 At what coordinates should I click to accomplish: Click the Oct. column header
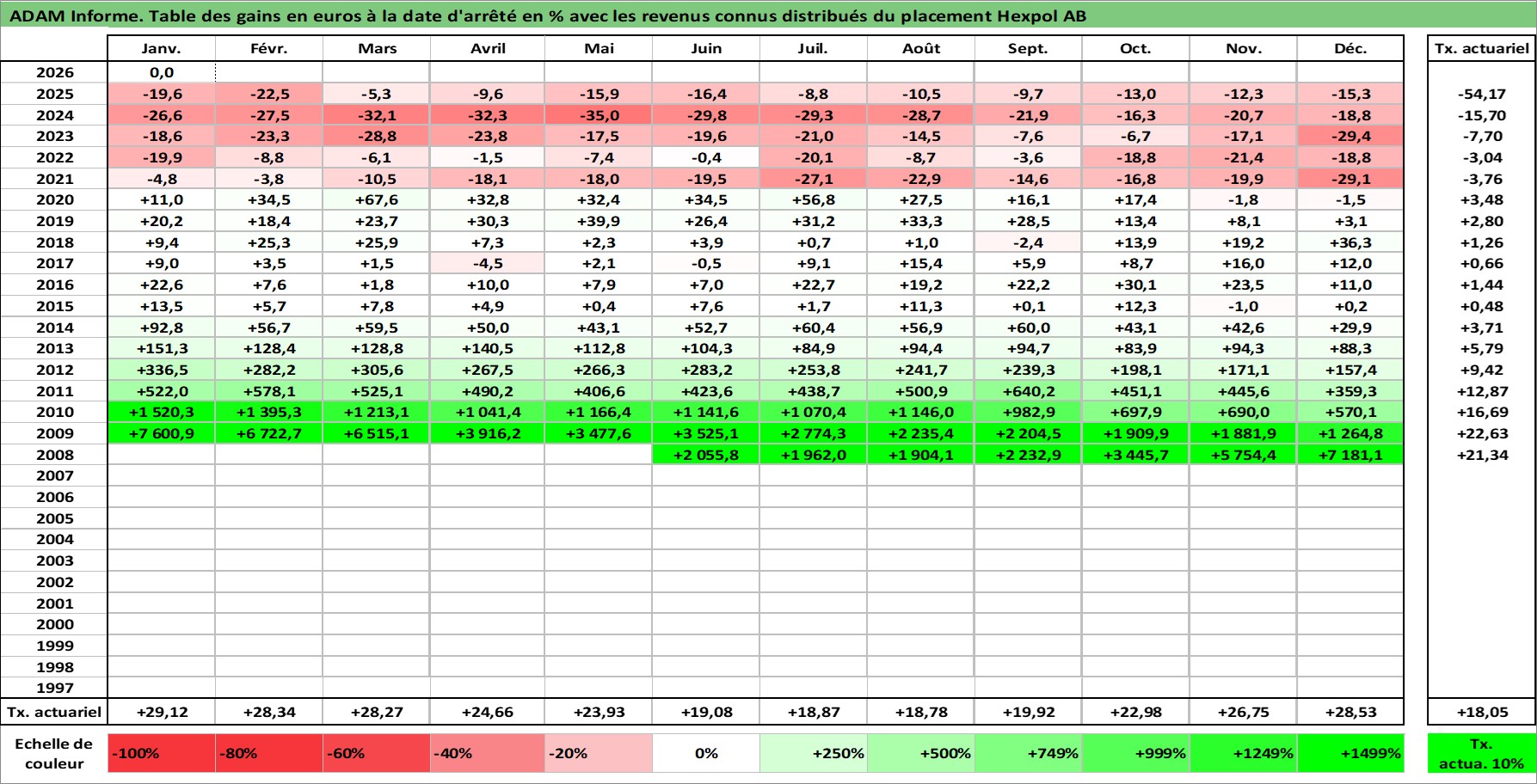[1136, 48]
